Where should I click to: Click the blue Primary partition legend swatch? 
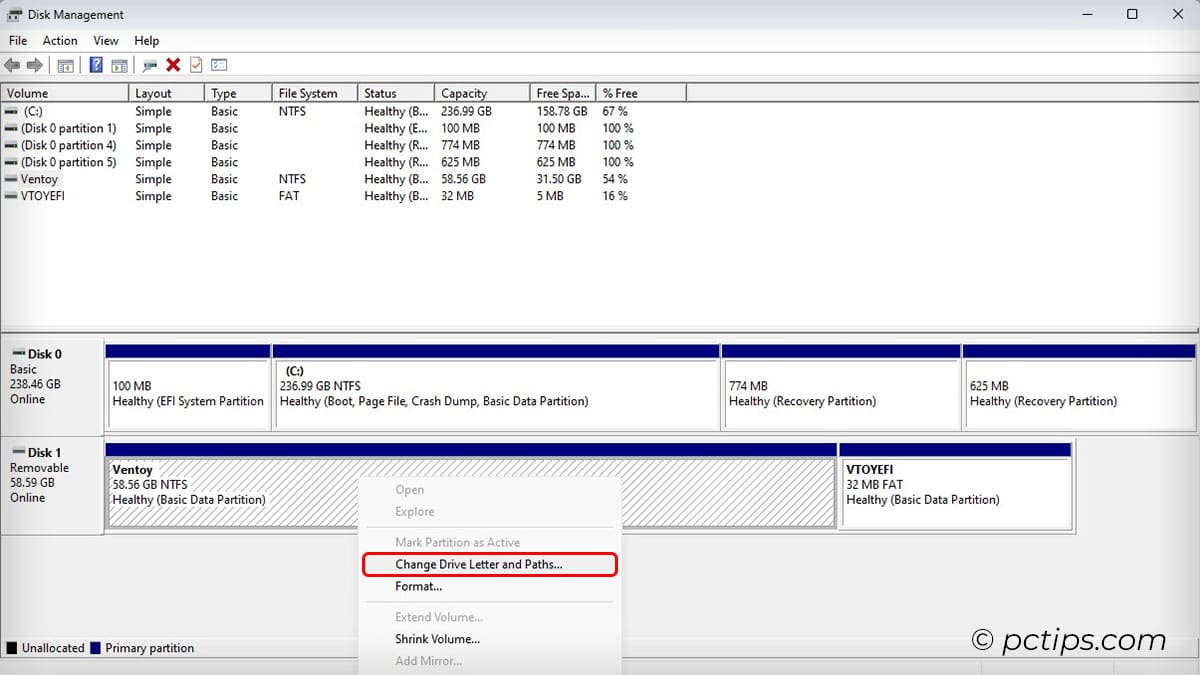tap(97, 648)
